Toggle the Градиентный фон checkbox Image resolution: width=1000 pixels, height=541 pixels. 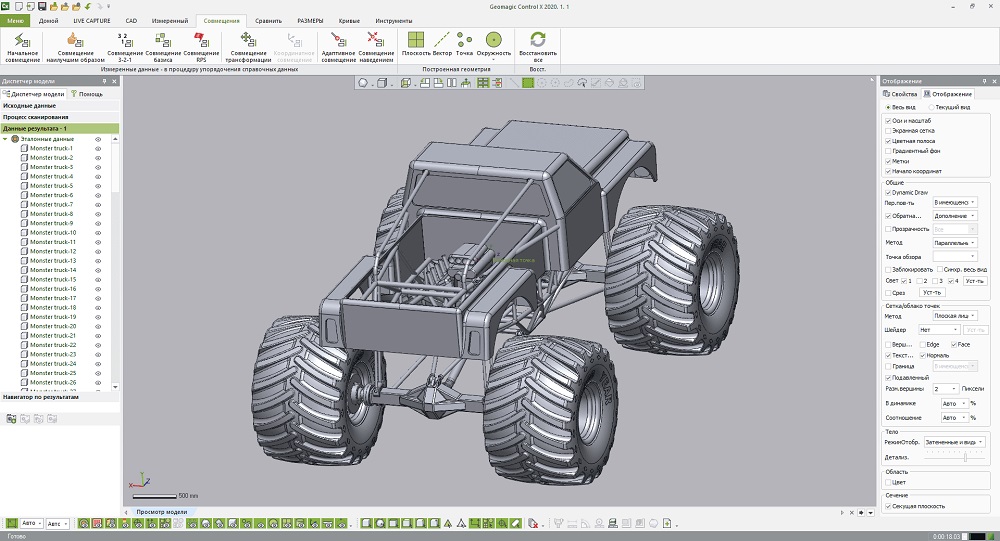pyautogui.click(x=888, y=151)
